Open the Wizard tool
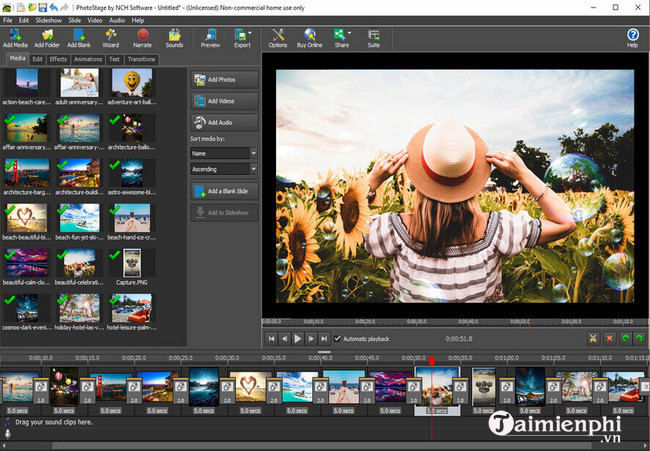 (110, 36)
